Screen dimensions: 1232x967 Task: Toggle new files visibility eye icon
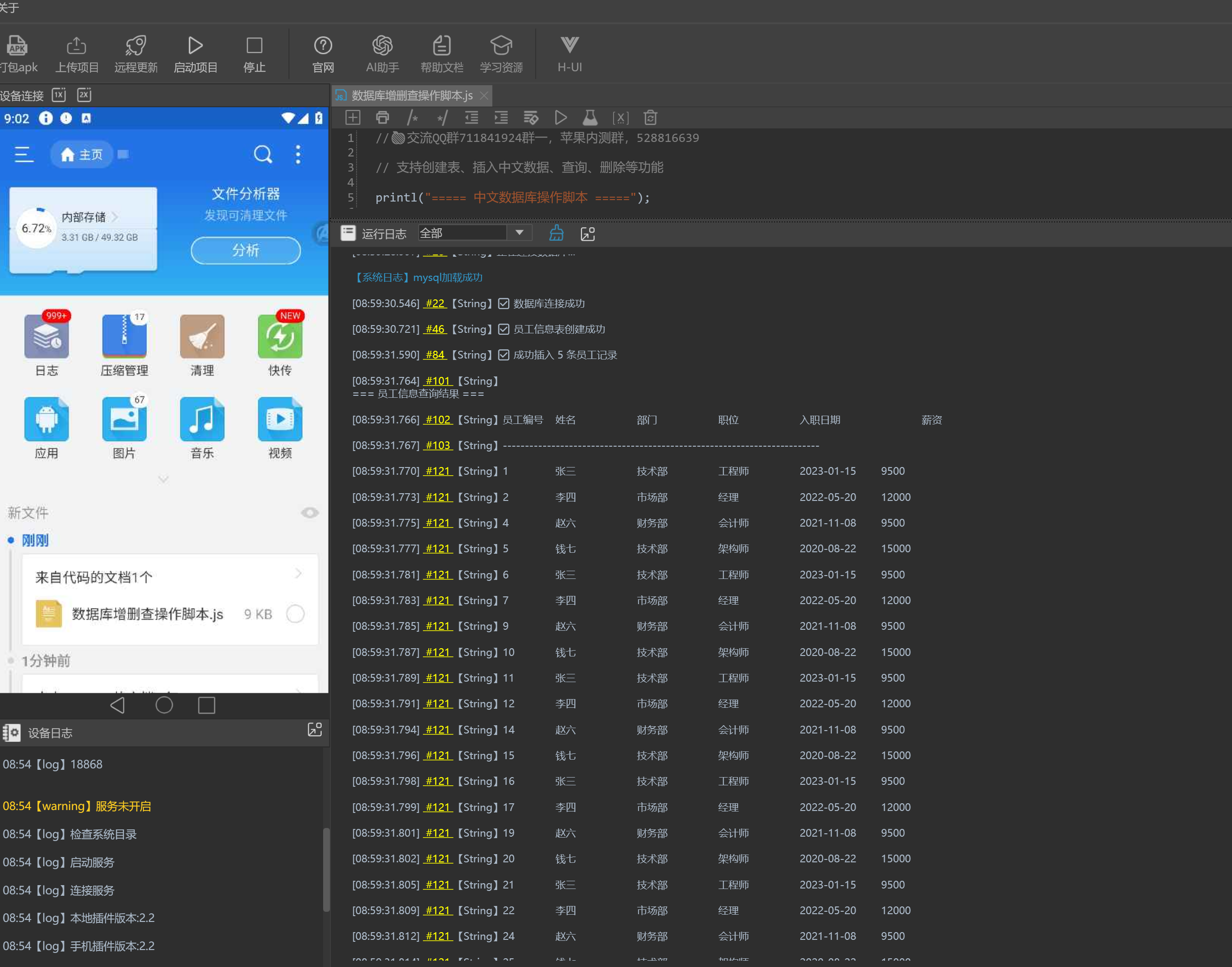click(310, 513)
